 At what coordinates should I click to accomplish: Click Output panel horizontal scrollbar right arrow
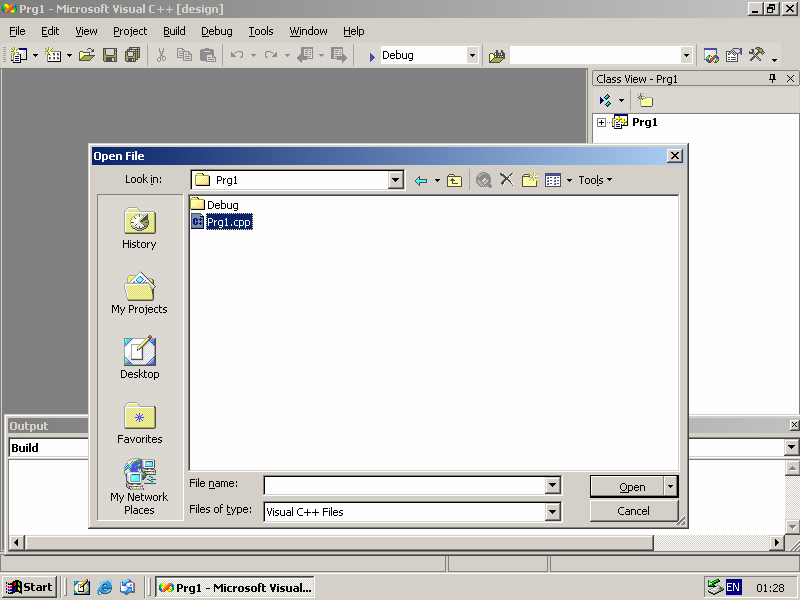[x=777, y=542]
